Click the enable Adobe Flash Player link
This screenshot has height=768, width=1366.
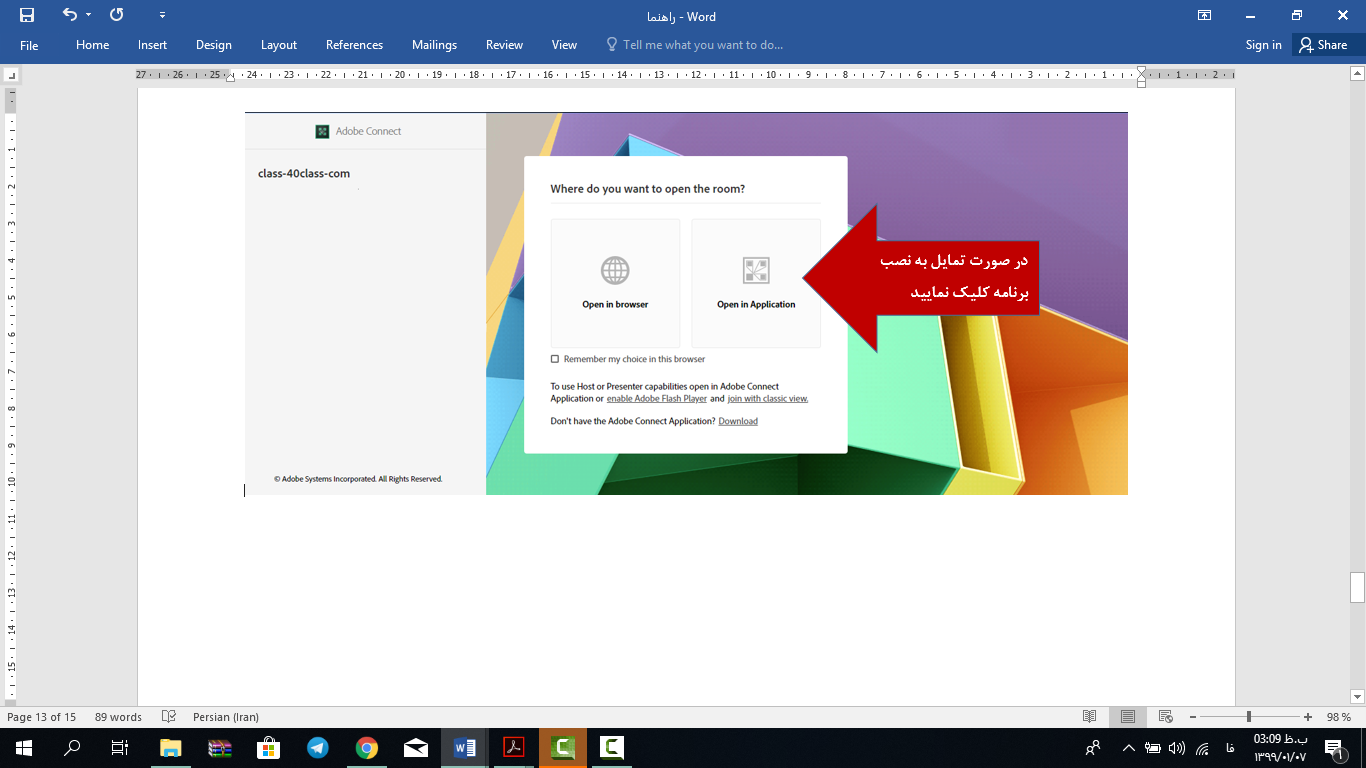click(x=657, y=399)
